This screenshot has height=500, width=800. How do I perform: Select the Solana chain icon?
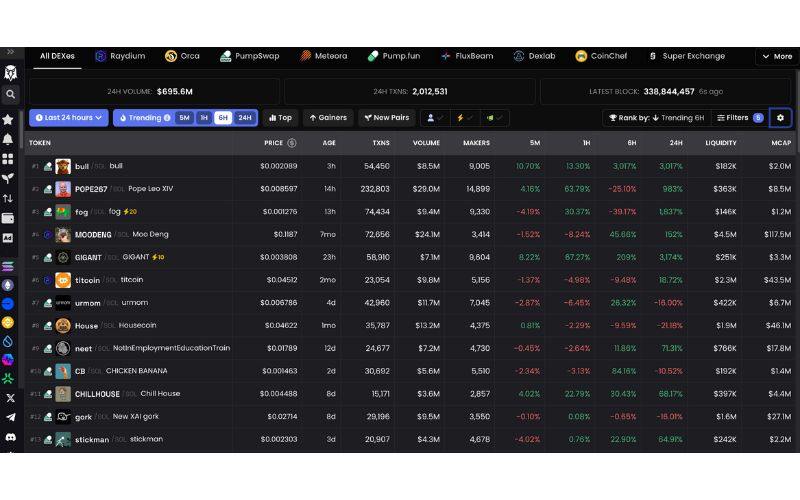pos(8,266)
